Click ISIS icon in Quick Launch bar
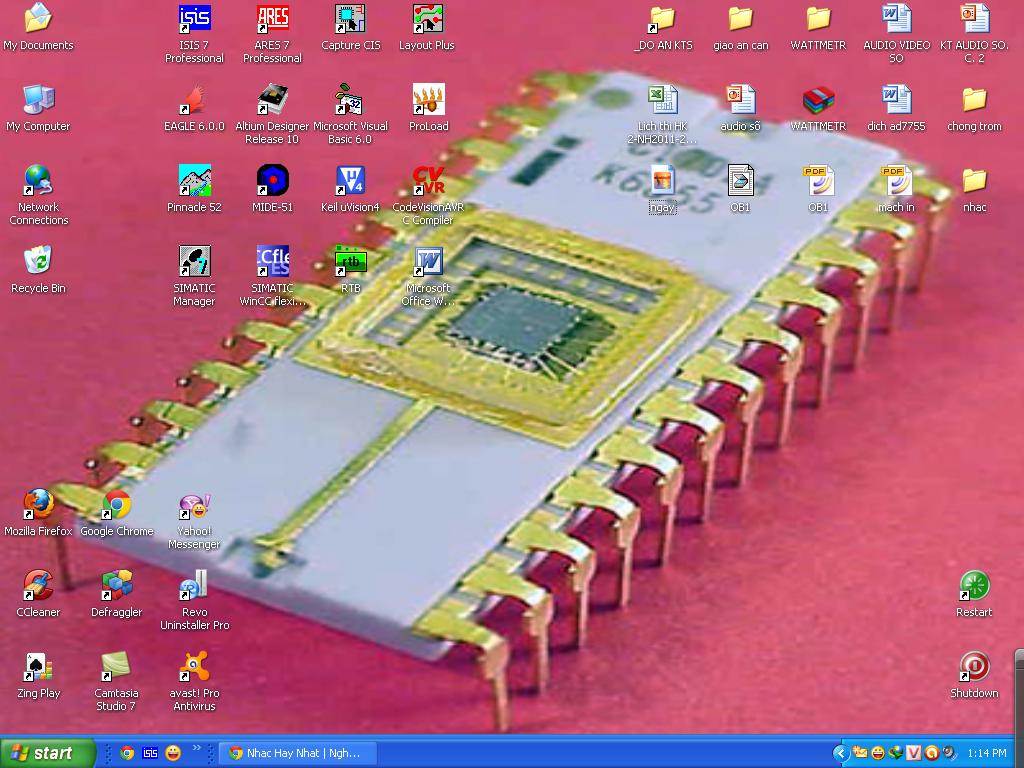Viewport: 1024px width, 768px height. (150, 753)
